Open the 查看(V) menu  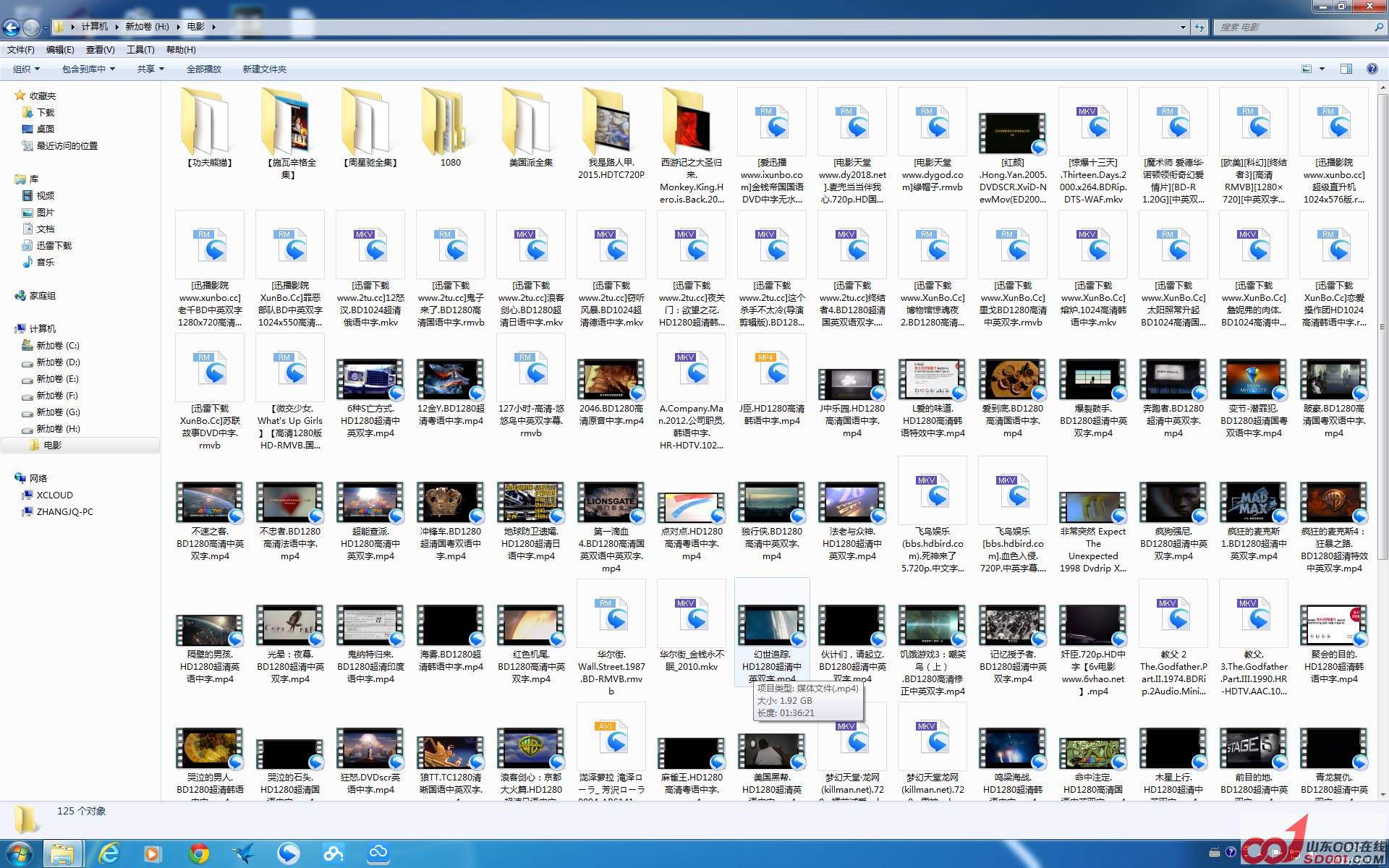[100, 49]
